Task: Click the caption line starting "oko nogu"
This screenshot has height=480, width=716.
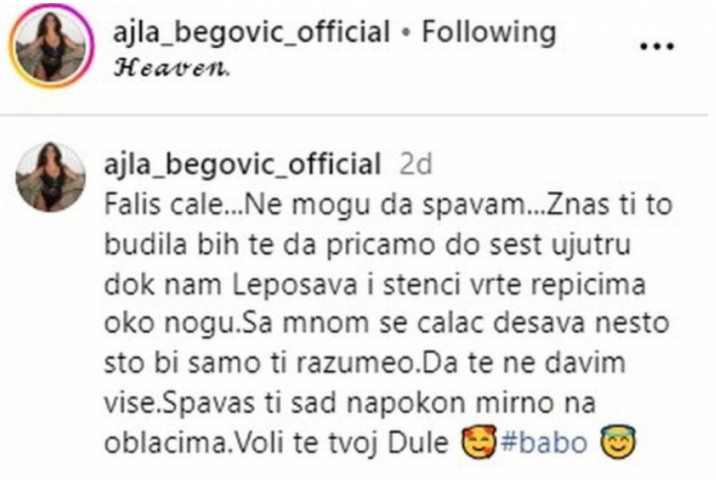Action: point(387,323)
